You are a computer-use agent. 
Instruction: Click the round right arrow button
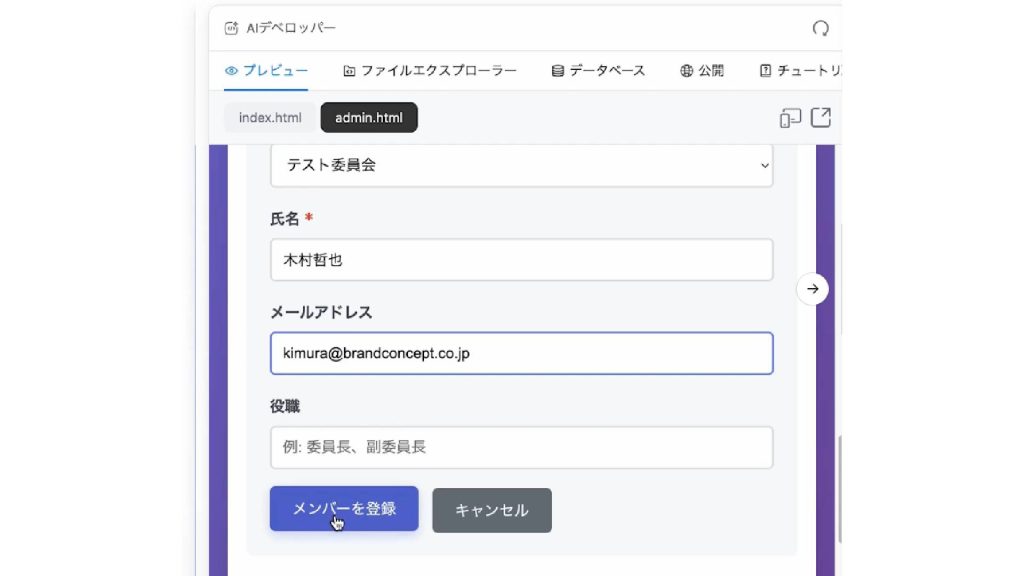coord(812,289)
